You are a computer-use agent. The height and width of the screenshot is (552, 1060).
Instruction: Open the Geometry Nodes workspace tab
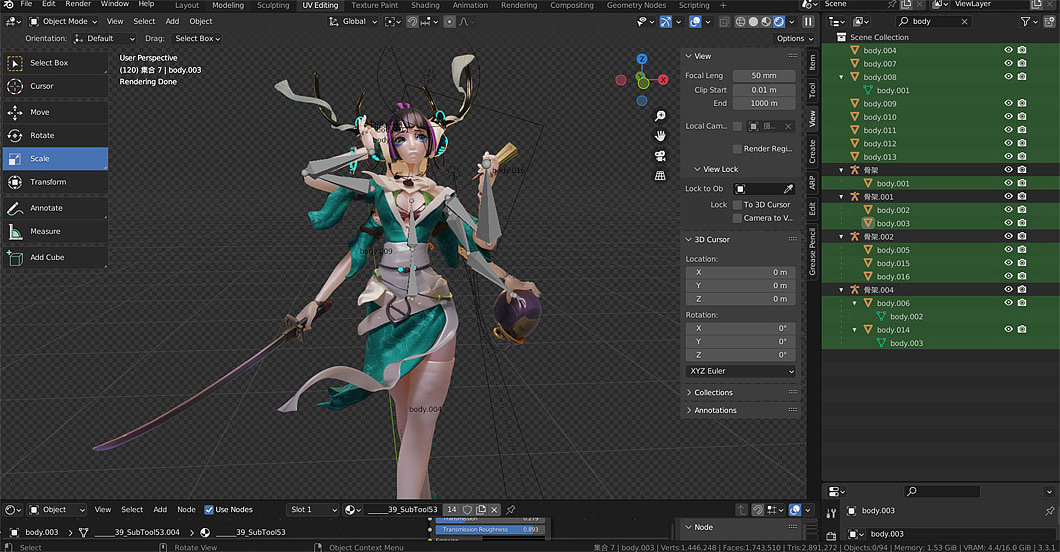click(x=636, y=5)
